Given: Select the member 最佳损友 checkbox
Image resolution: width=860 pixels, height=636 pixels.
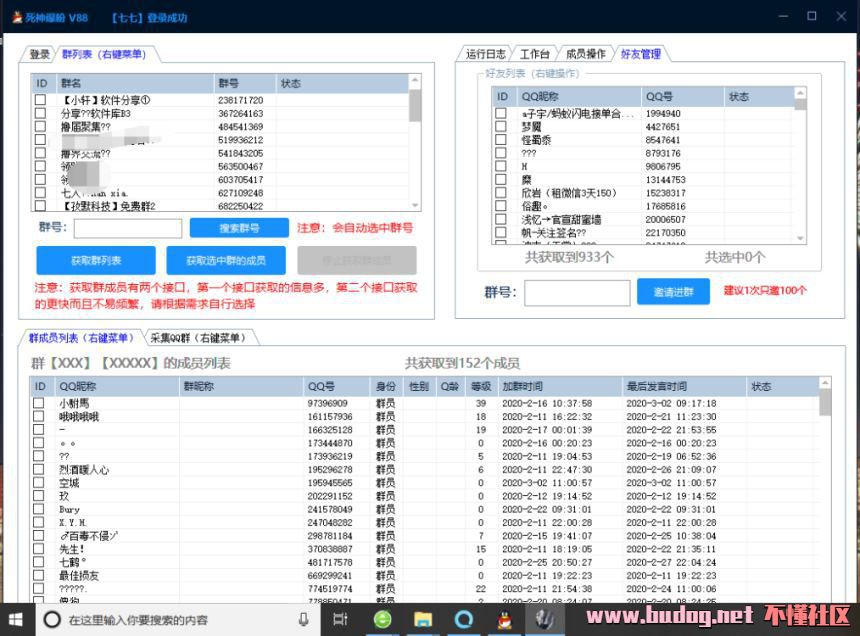Looking at the screenshot, I should 38,575.
